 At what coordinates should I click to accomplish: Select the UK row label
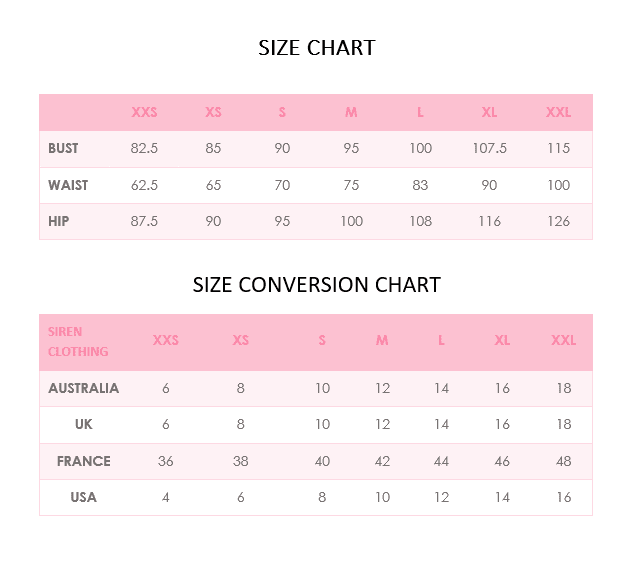[84, 424]
